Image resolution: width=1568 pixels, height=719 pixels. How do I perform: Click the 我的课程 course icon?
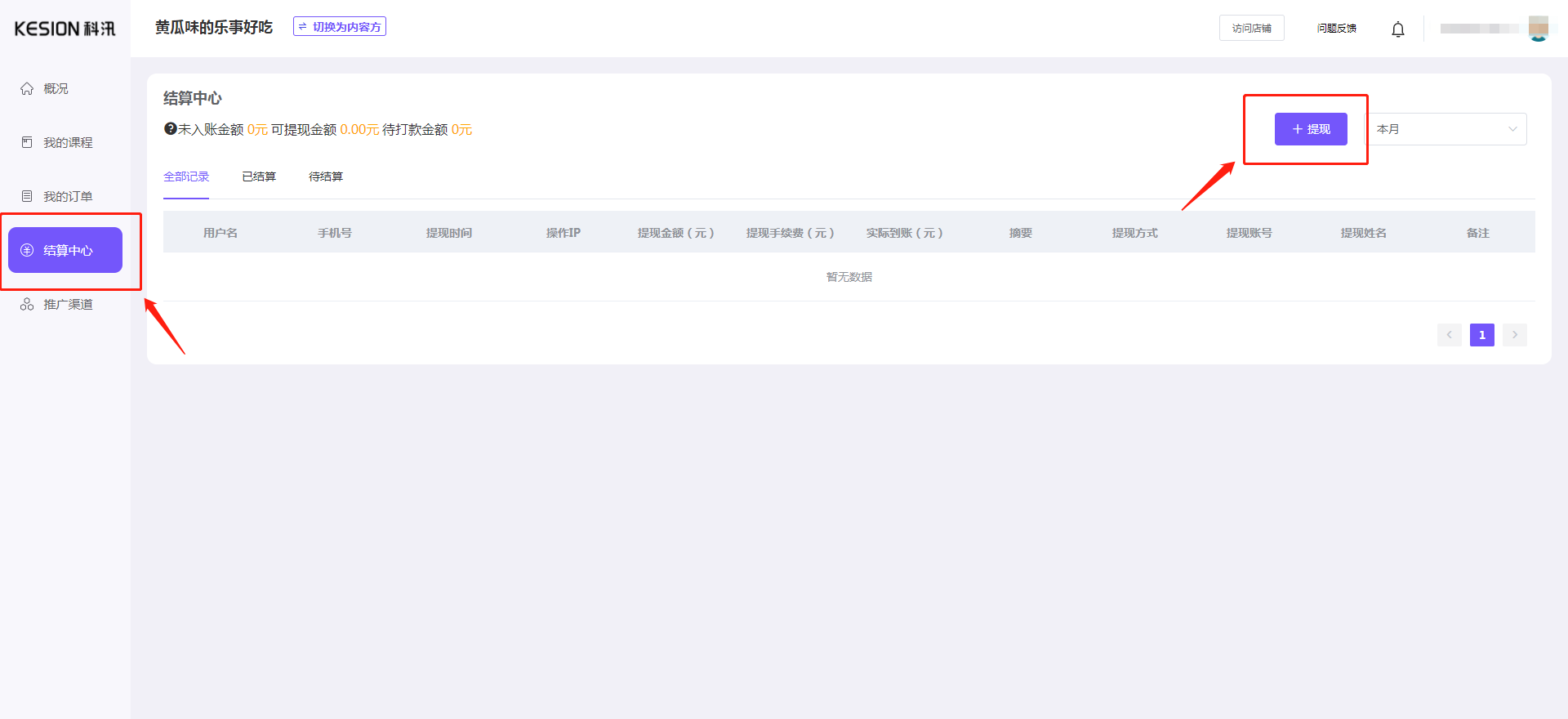pyautogui.click(x=27, y=142)
